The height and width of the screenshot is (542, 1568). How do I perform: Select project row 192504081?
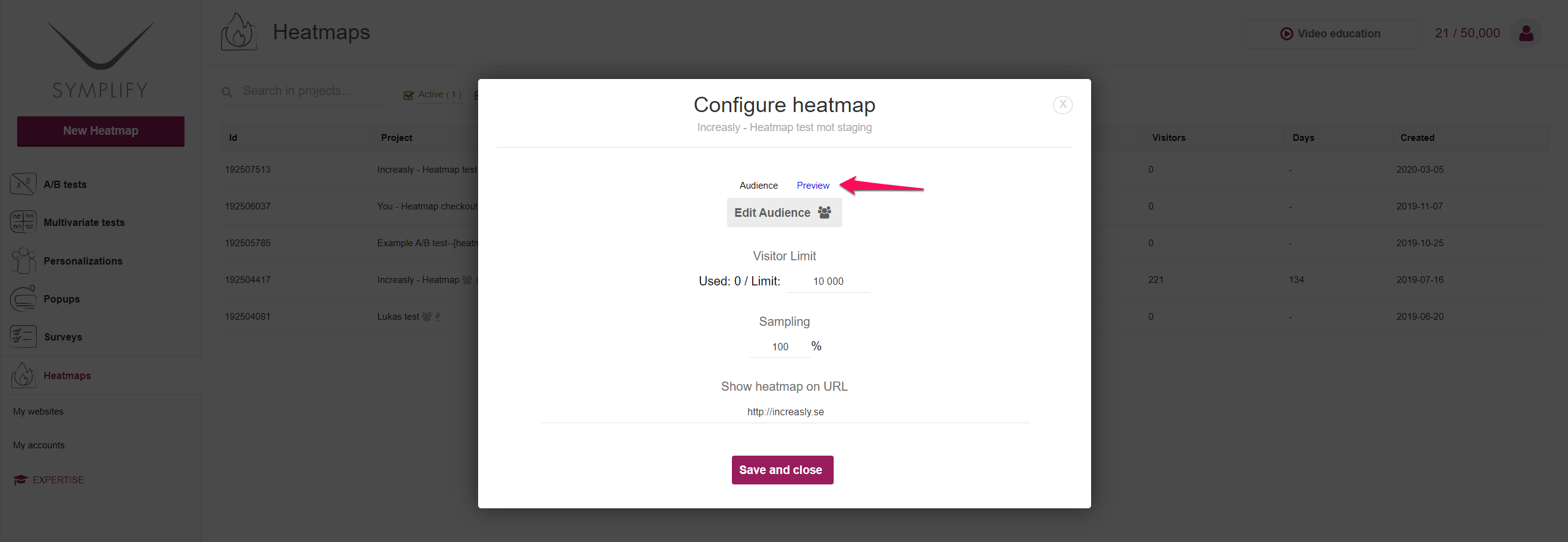click(248, 317)
